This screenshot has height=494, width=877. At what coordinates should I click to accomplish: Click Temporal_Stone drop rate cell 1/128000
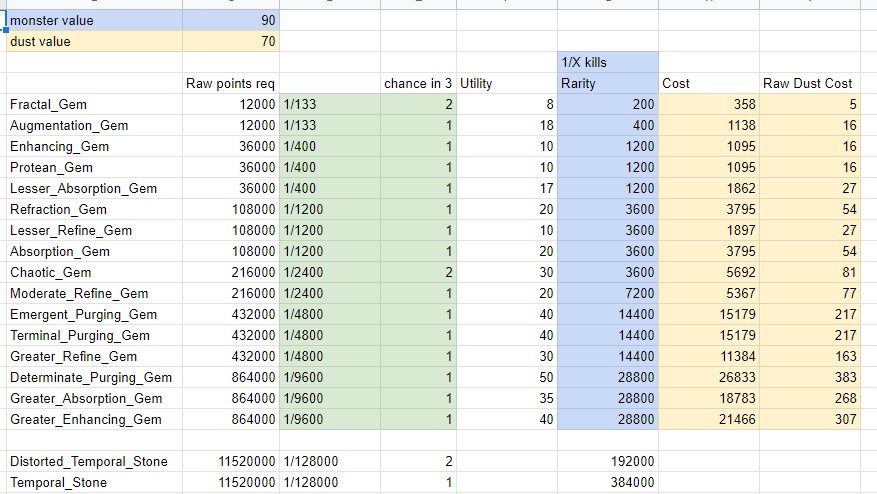pos(330,482)
